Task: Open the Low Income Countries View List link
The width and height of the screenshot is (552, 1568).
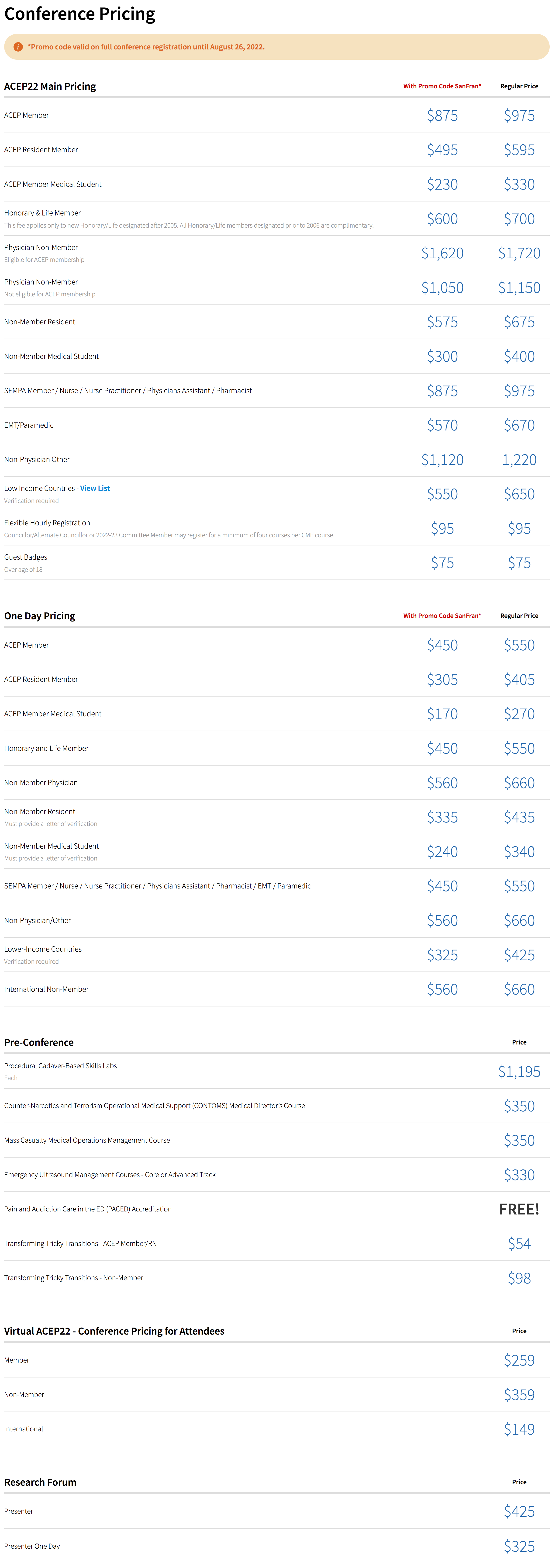Action: (x=95, y=488)
